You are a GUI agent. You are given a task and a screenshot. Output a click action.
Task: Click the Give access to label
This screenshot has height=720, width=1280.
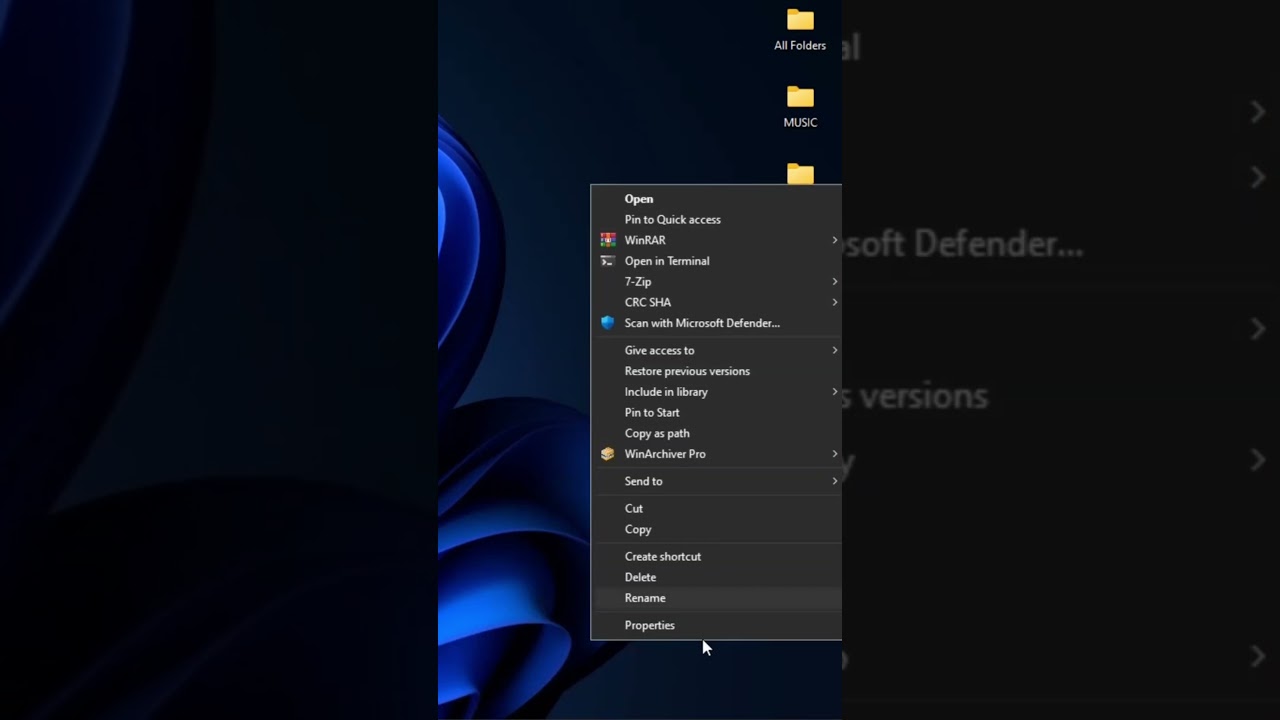659,350
